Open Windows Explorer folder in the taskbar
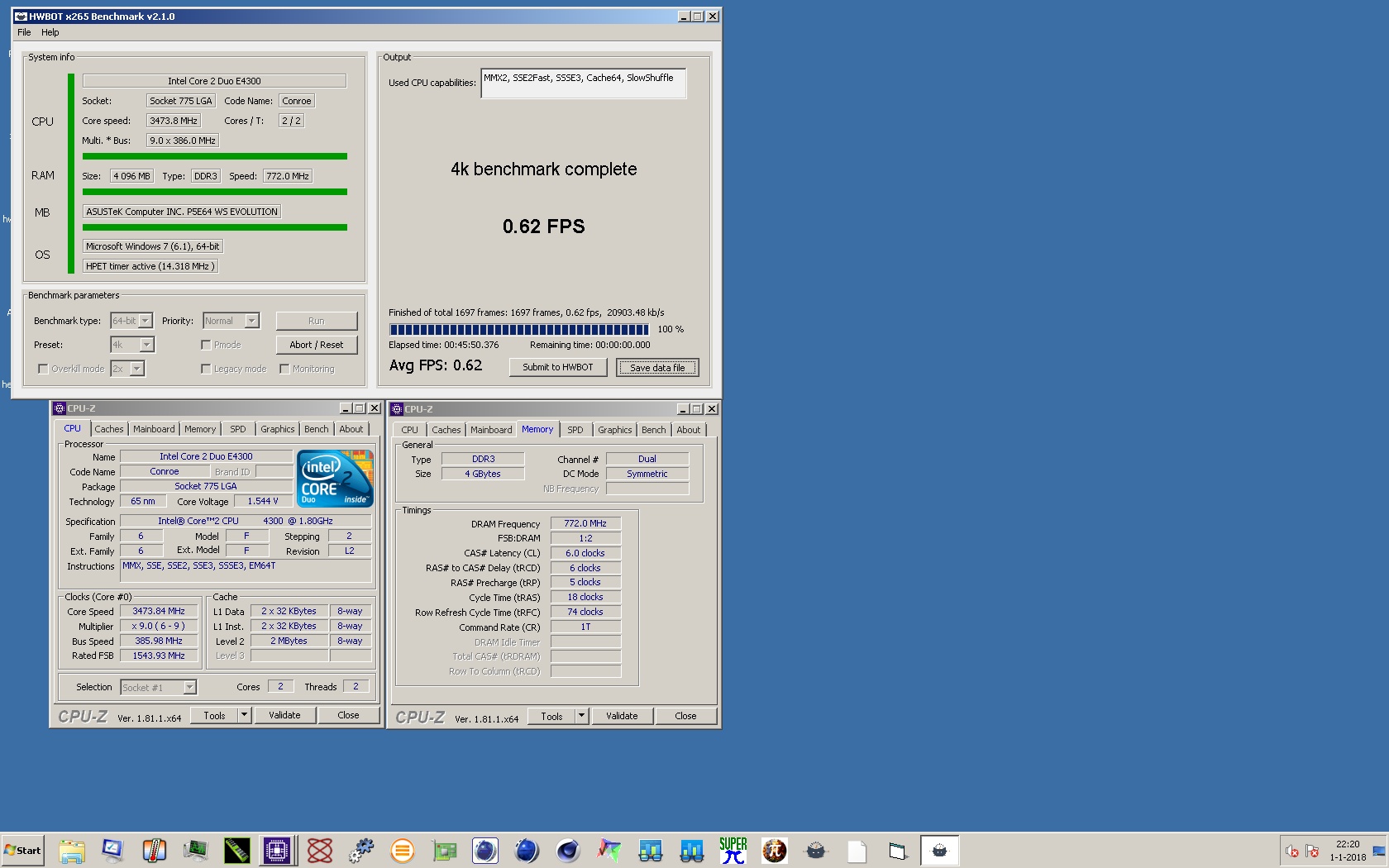This screenshot has height=868, width=1389. click(x=72, y=851)
